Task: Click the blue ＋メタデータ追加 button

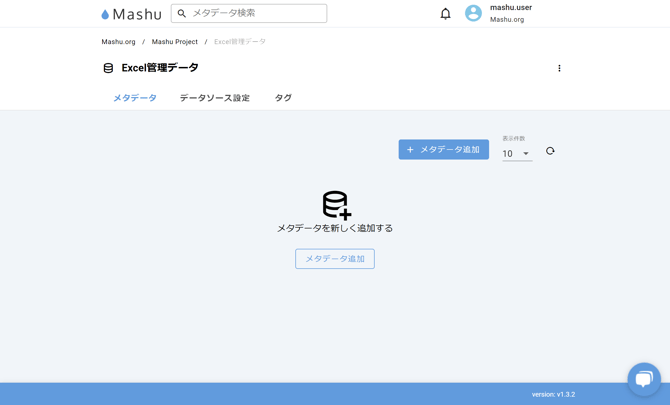Action: pyautogui.click(x=443, y=149)
